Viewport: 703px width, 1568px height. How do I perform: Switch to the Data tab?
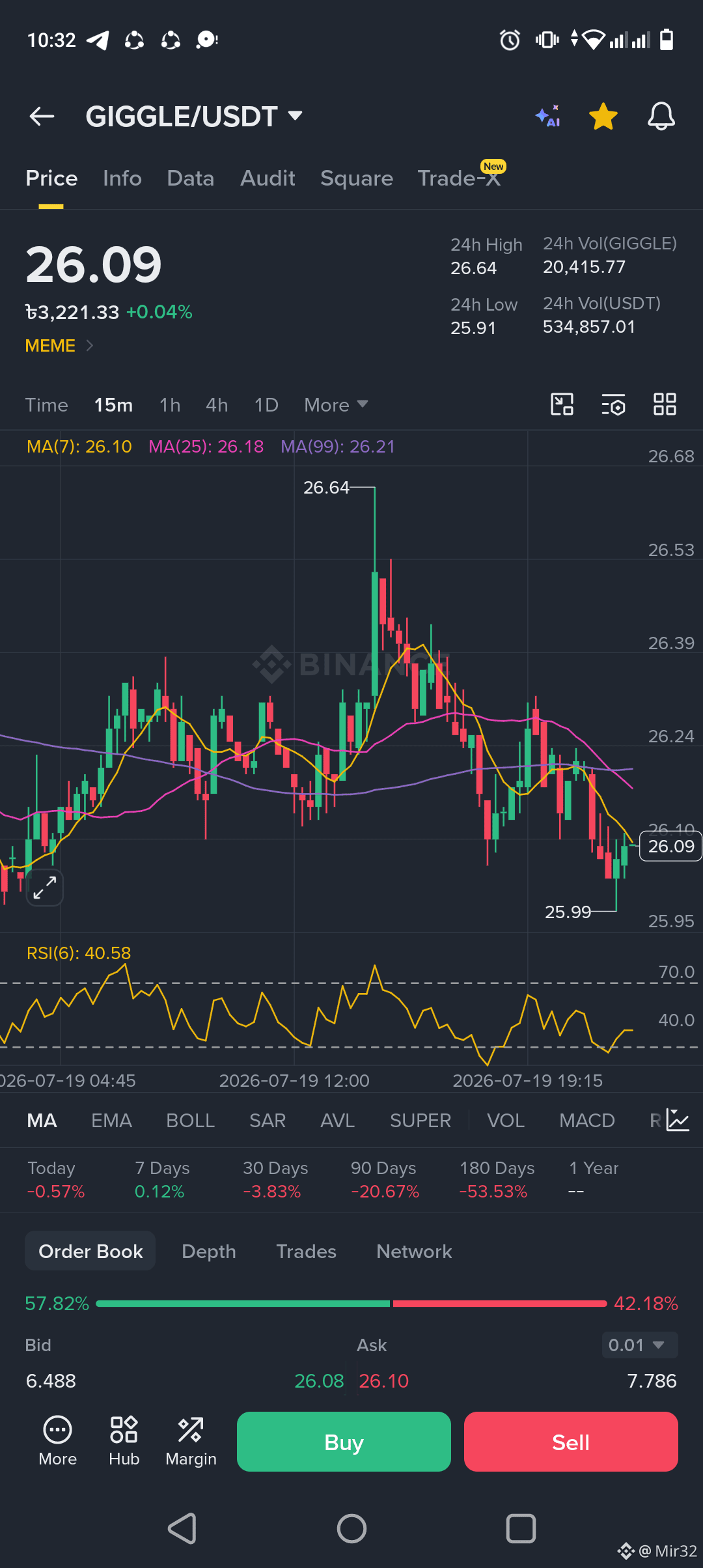click(x=190, y=178)
